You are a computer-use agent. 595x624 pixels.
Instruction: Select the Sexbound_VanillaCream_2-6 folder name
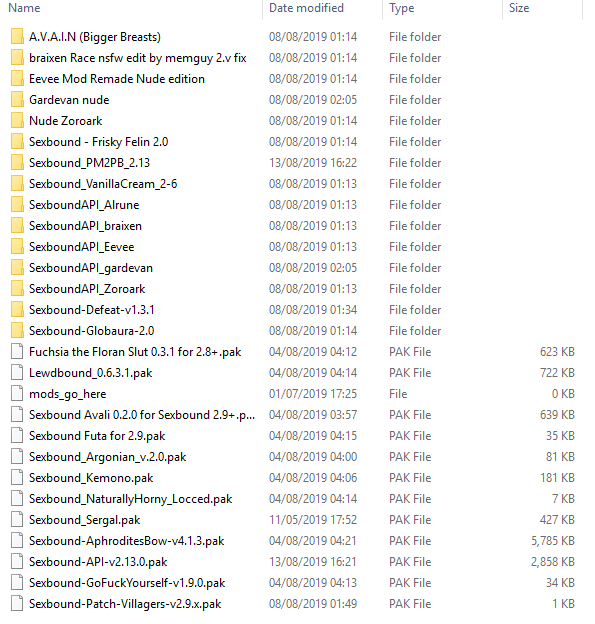tap(103, 184)
